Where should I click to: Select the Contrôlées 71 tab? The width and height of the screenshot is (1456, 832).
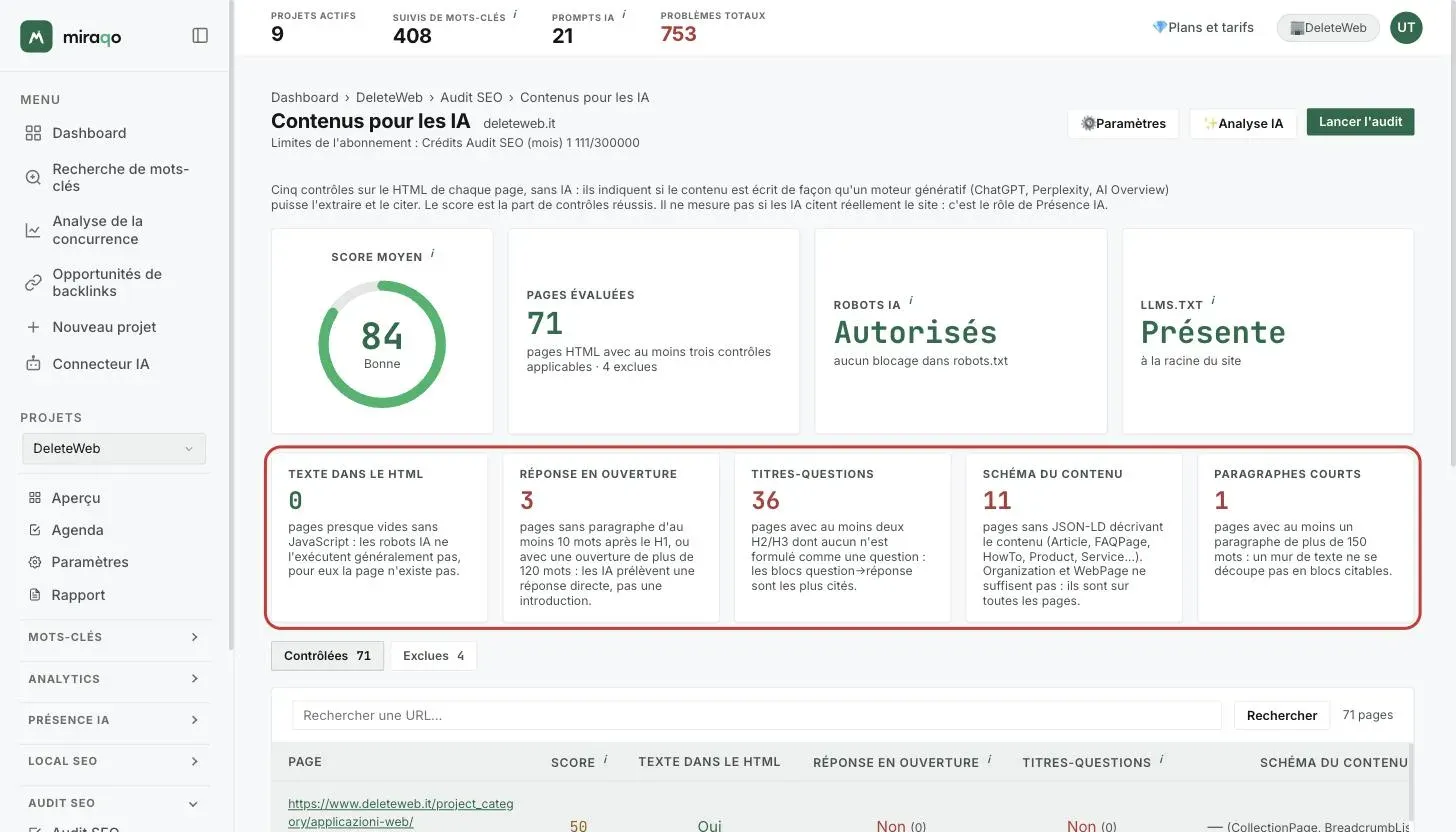327,656
